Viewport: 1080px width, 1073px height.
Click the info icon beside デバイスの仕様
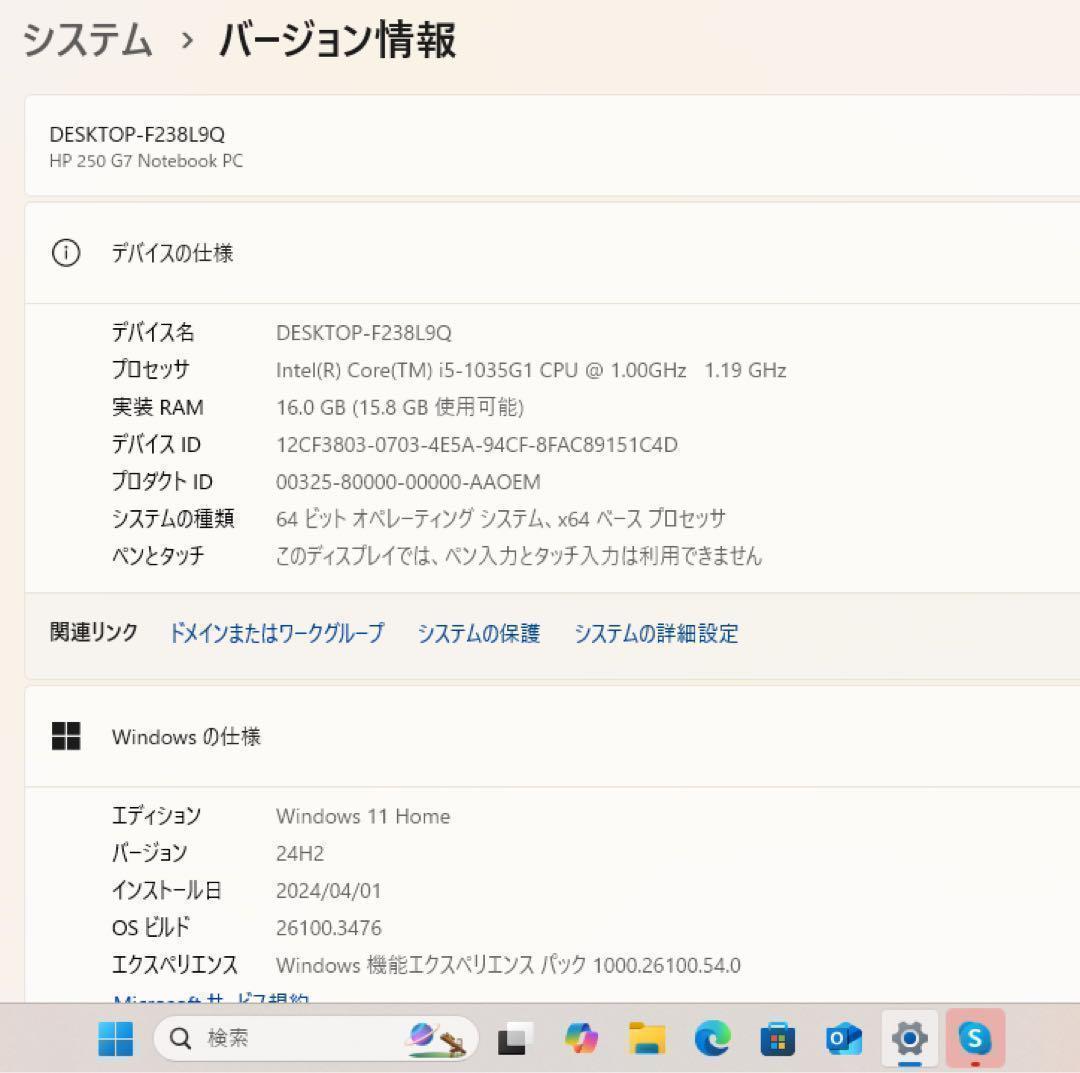pyautogui.click(x=67, y=253)
